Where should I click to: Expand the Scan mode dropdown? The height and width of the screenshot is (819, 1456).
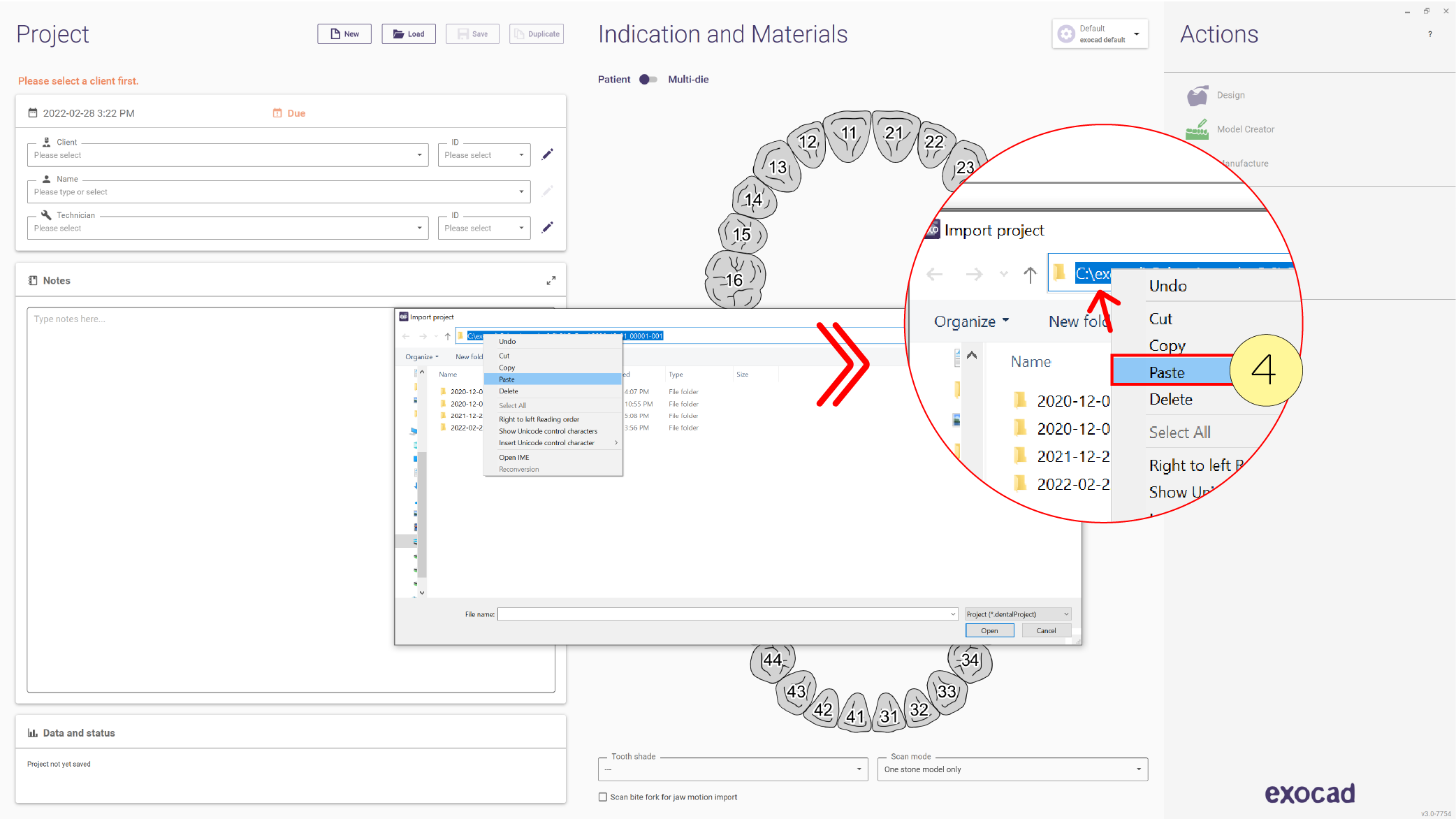1012,769
